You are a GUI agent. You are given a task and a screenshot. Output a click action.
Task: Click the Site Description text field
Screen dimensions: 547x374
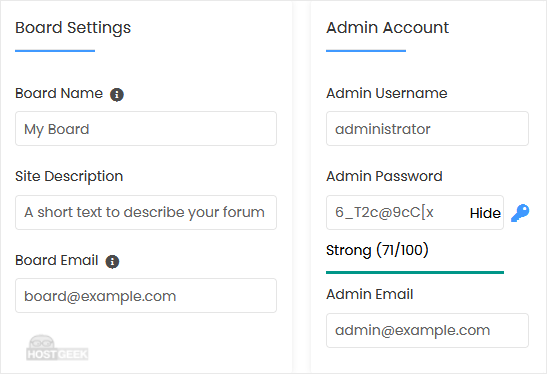click(146, 212)
